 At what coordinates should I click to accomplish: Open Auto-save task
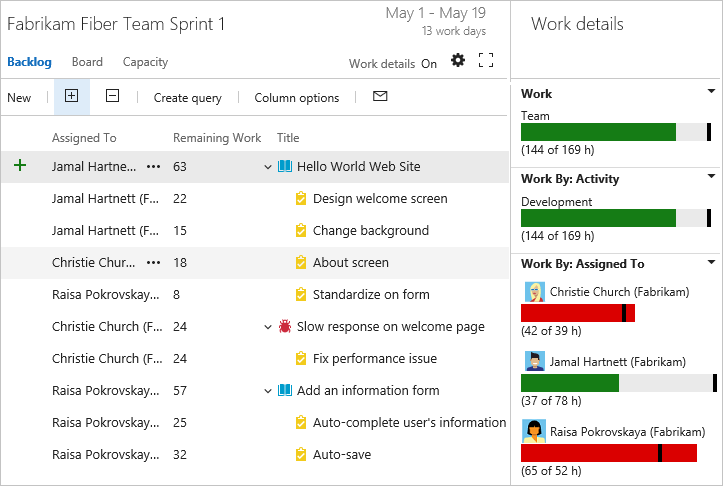[x=342, y=455]
